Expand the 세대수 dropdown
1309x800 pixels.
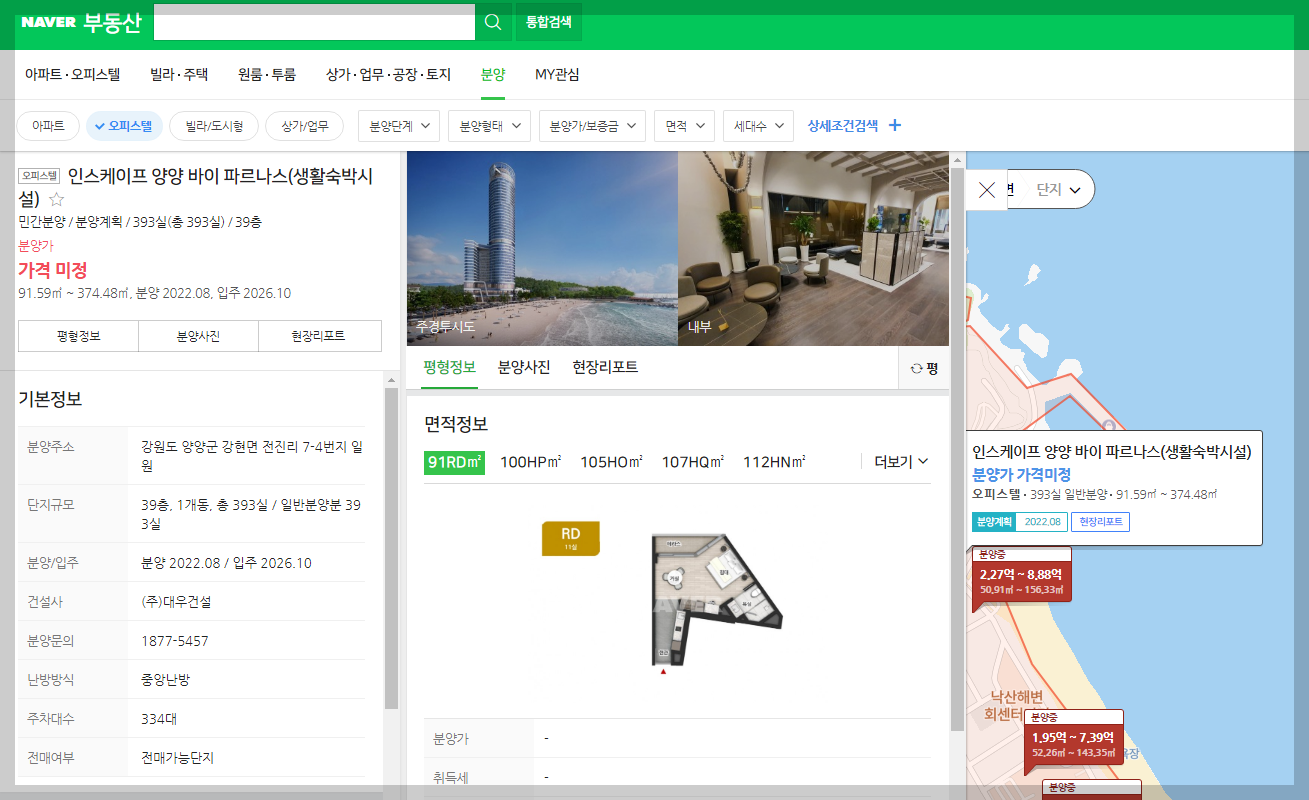[758, 126]
